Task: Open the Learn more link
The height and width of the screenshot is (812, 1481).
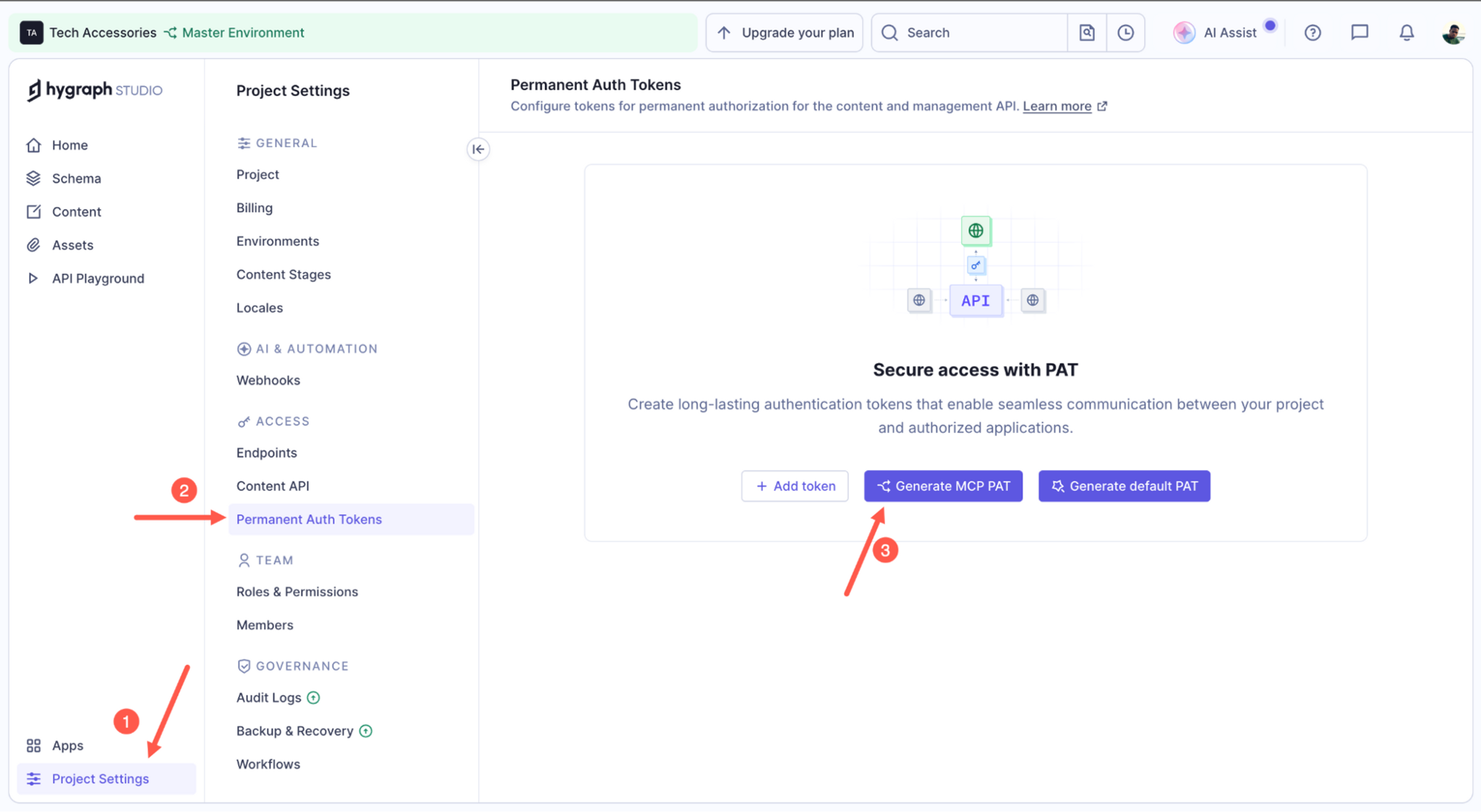Action: click(x=1058, y=106)
